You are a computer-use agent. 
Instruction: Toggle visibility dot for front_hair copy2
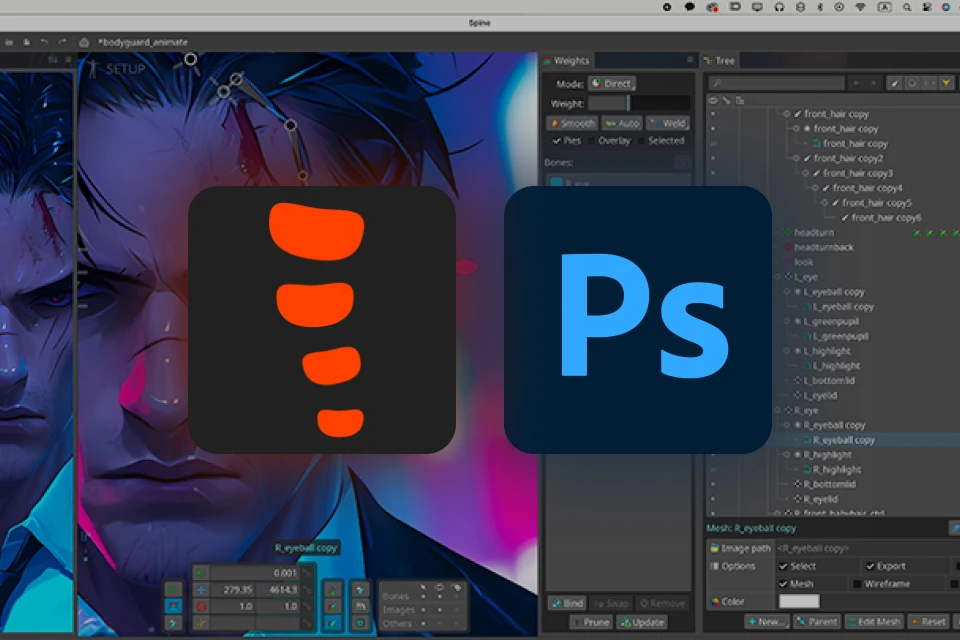click(713, 159)
